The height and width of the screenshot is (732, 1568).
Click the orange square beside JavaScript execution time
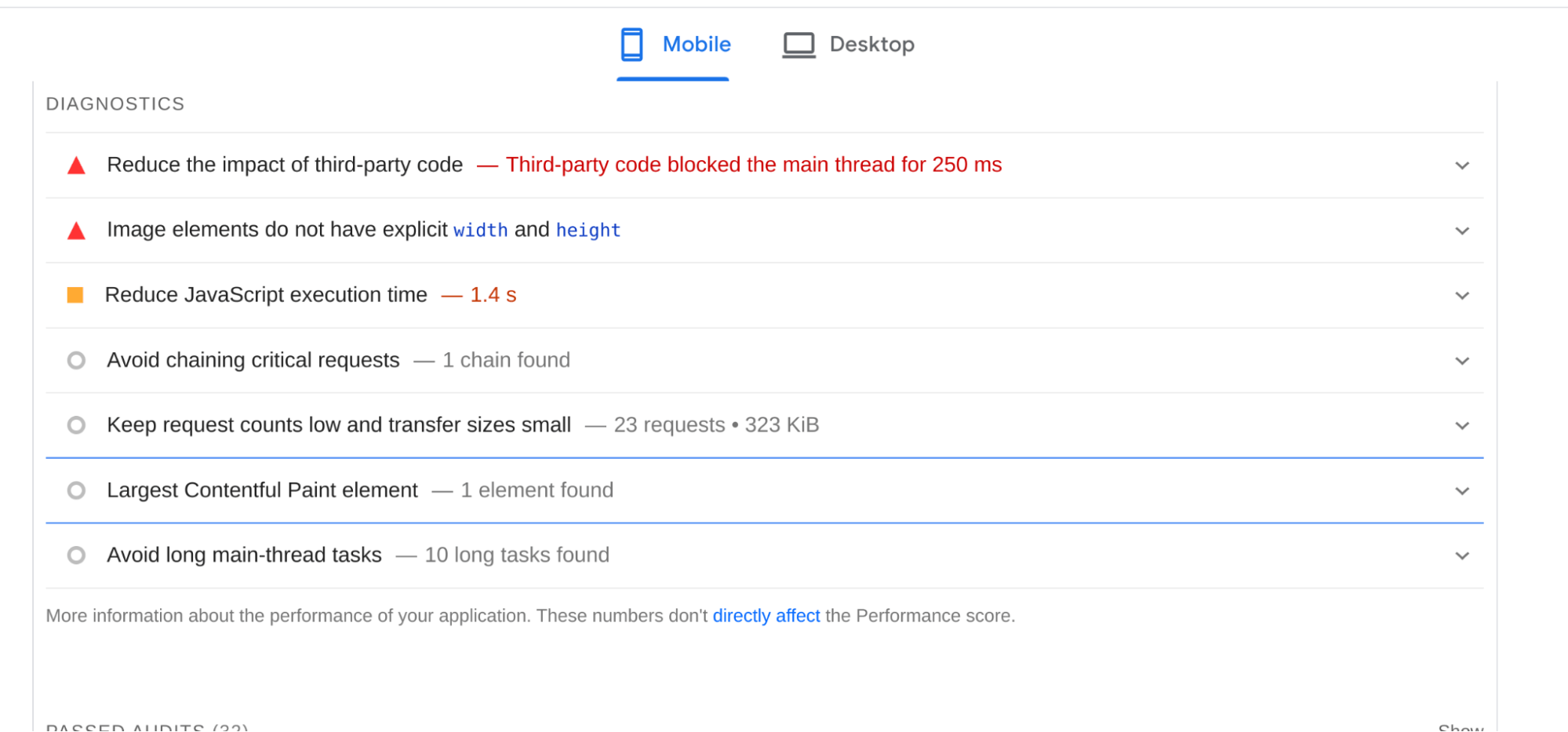click(76, 295)
